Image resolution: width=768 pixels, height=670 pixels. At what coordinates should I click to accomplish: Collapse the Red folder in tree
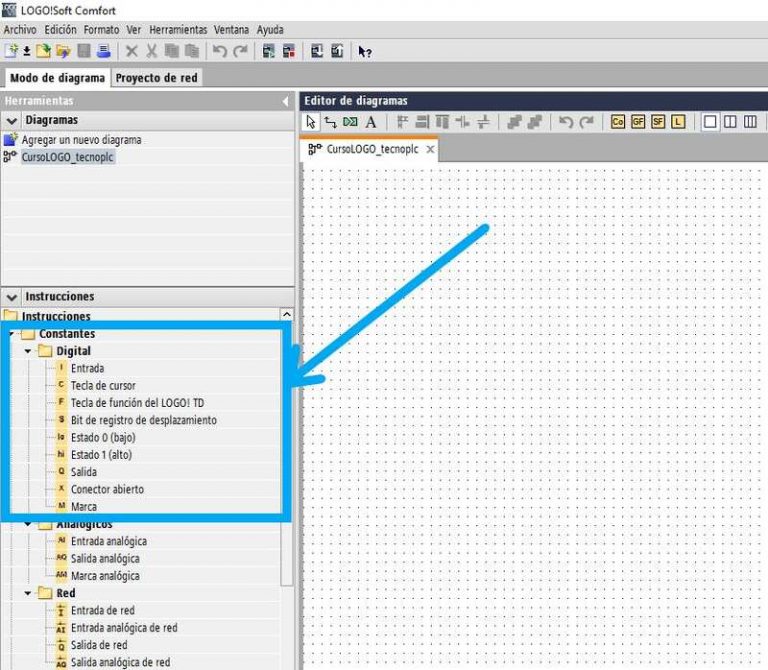(x=28, y=593)
